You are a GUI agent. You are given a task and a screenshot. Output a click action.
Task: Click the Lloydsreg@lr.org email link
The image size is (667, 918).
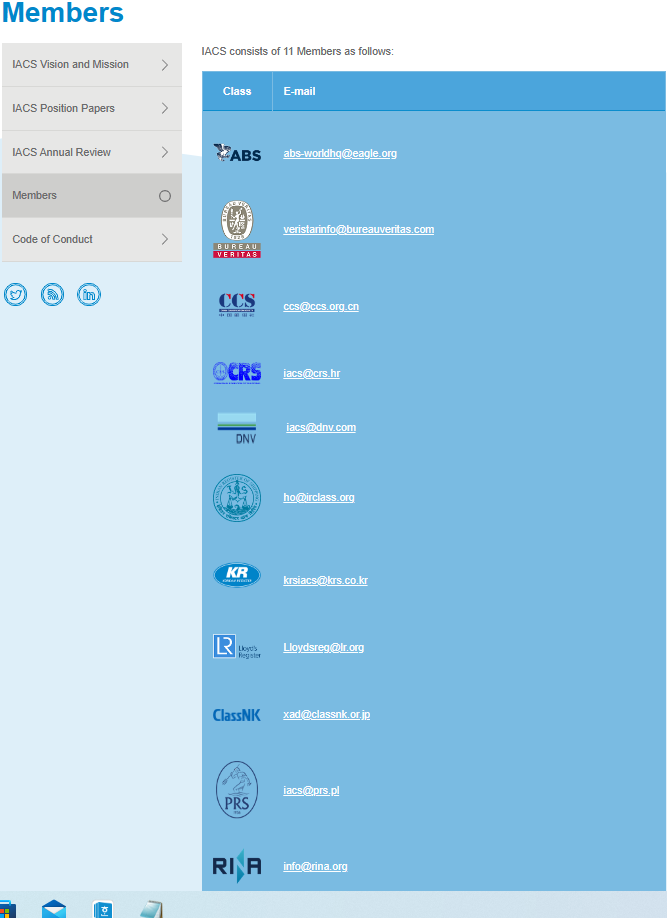tap(324, 648)
